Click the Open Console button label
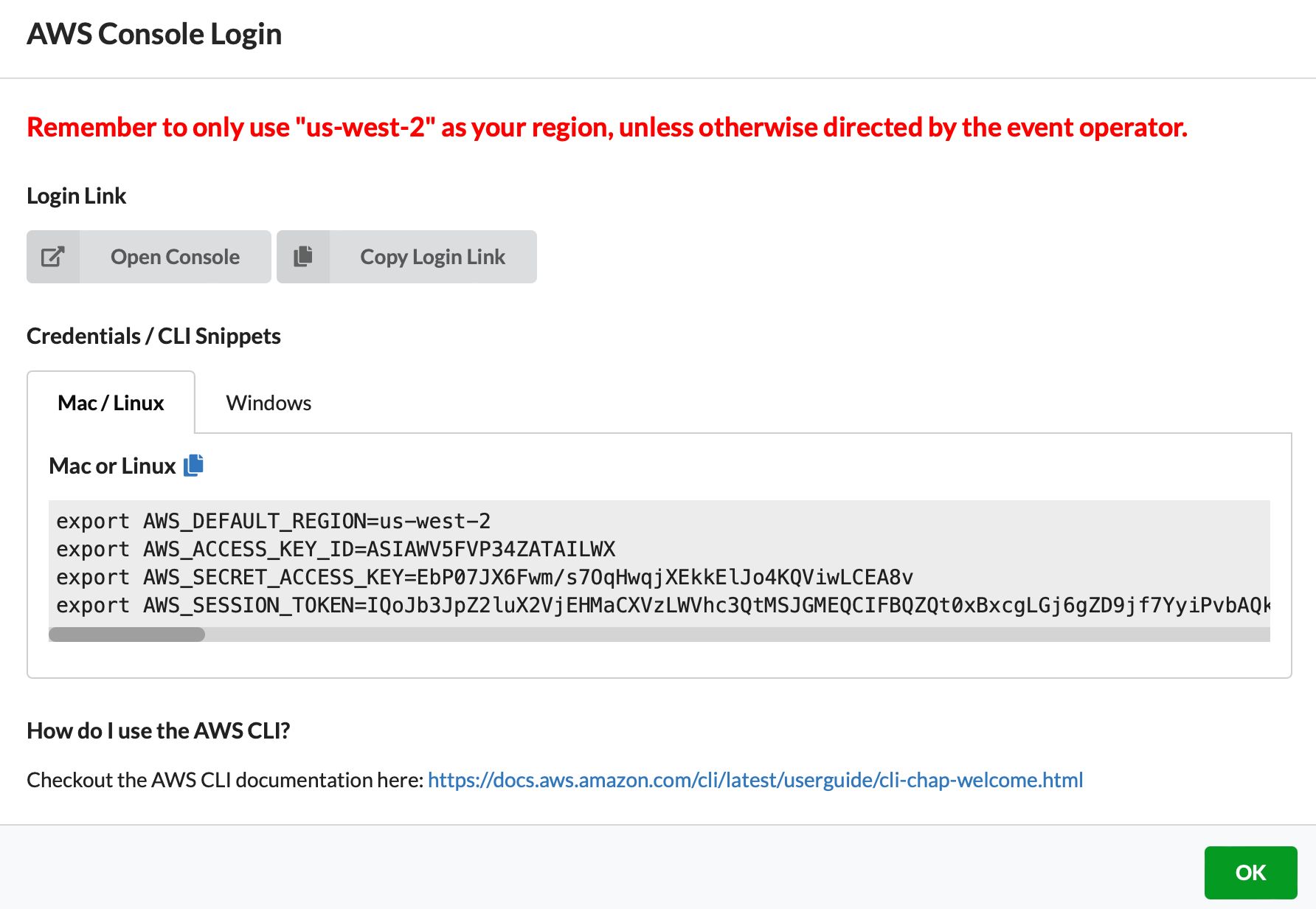Viewport: 1316px width, 909px height. [175, 257]
